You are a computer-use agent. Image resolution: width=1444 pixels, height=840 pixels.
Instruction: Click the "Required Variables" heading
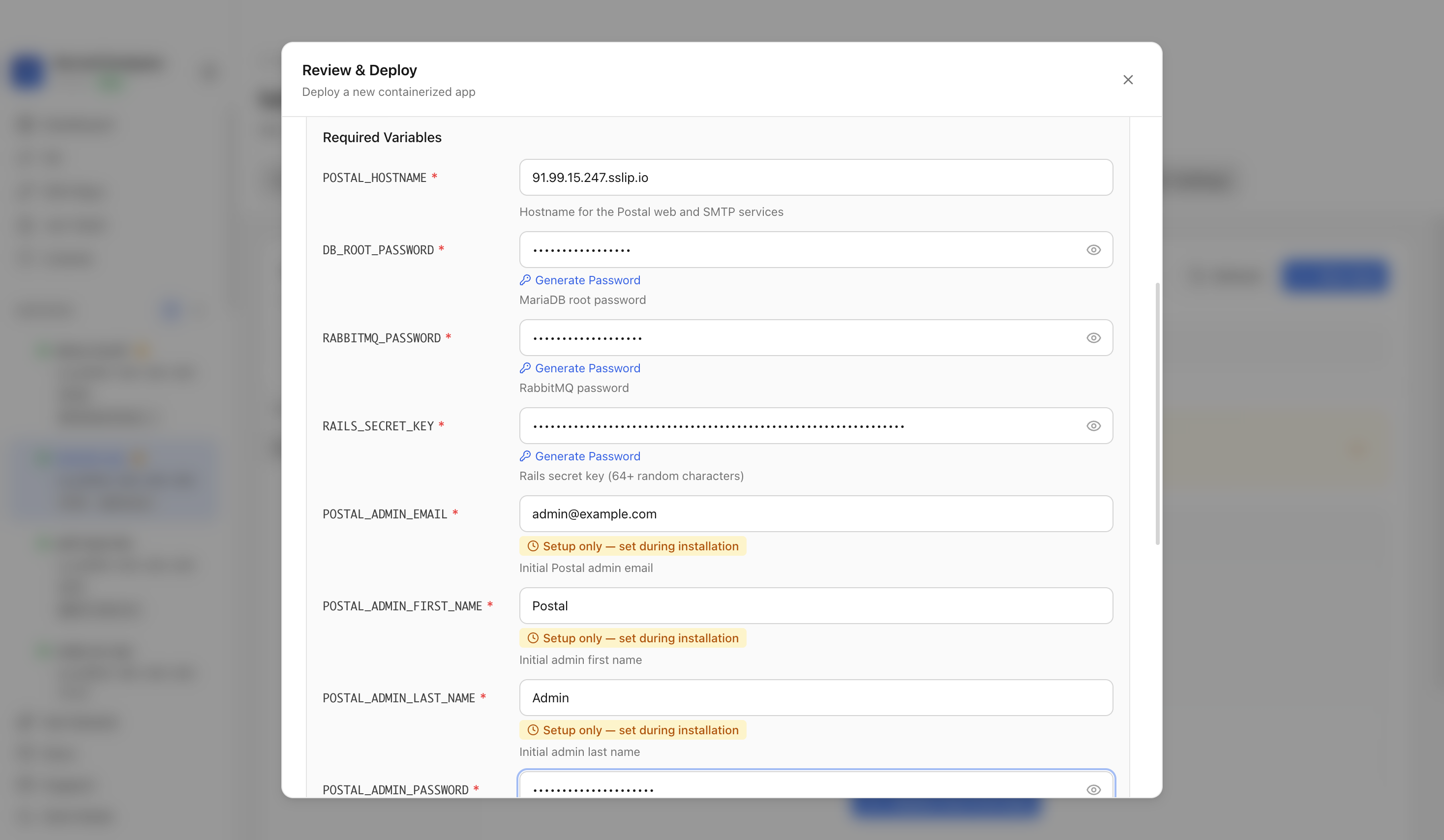coord(382,138)
